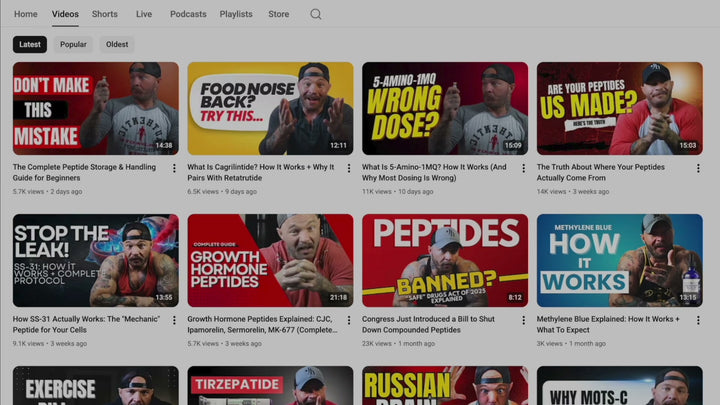Open the Store tab
Viewport: 720px width, 405px height.
[x=279, y=14]
